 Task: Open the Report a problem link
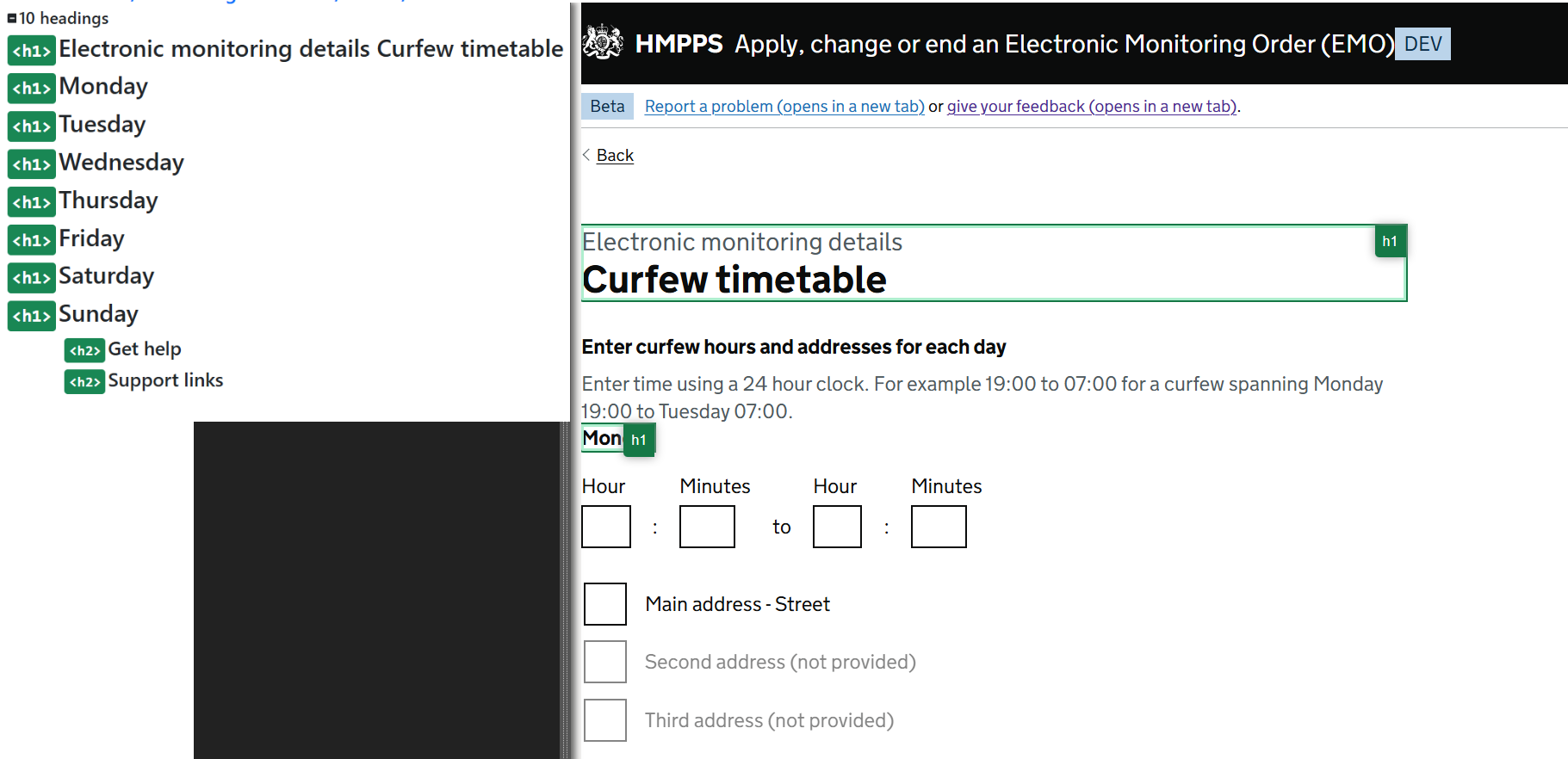(784, 106)
